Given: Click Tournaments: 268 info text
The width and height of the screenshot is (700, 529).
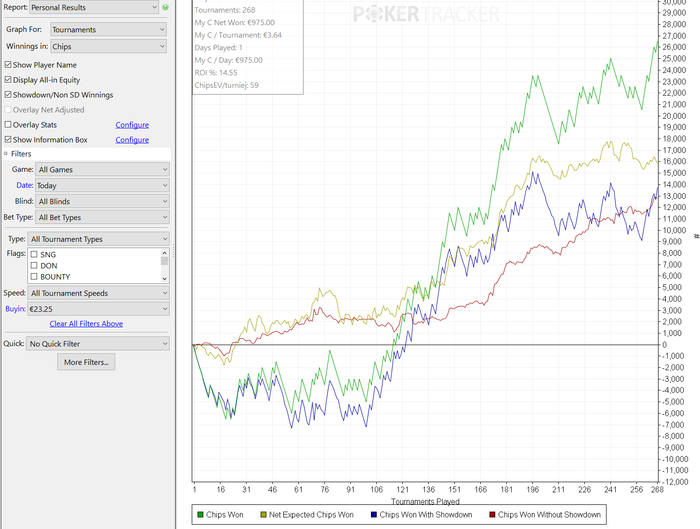Looking at the screenshot, I should point(225,10).
